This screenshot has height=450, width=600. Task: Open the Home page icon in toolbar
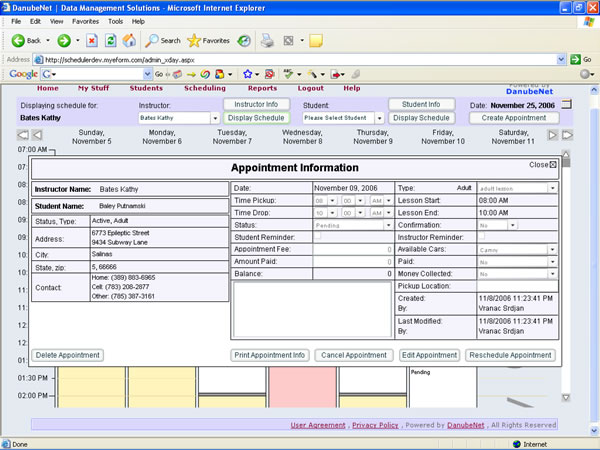pos(129,41)
